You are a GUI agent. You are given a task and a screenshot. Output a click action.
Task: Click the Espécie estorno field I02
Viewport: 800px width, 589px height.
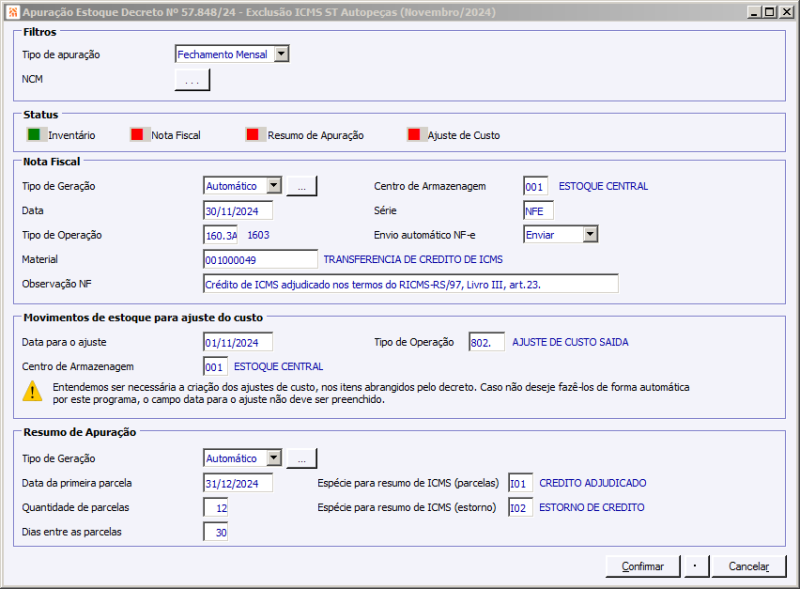coord(520,508)
